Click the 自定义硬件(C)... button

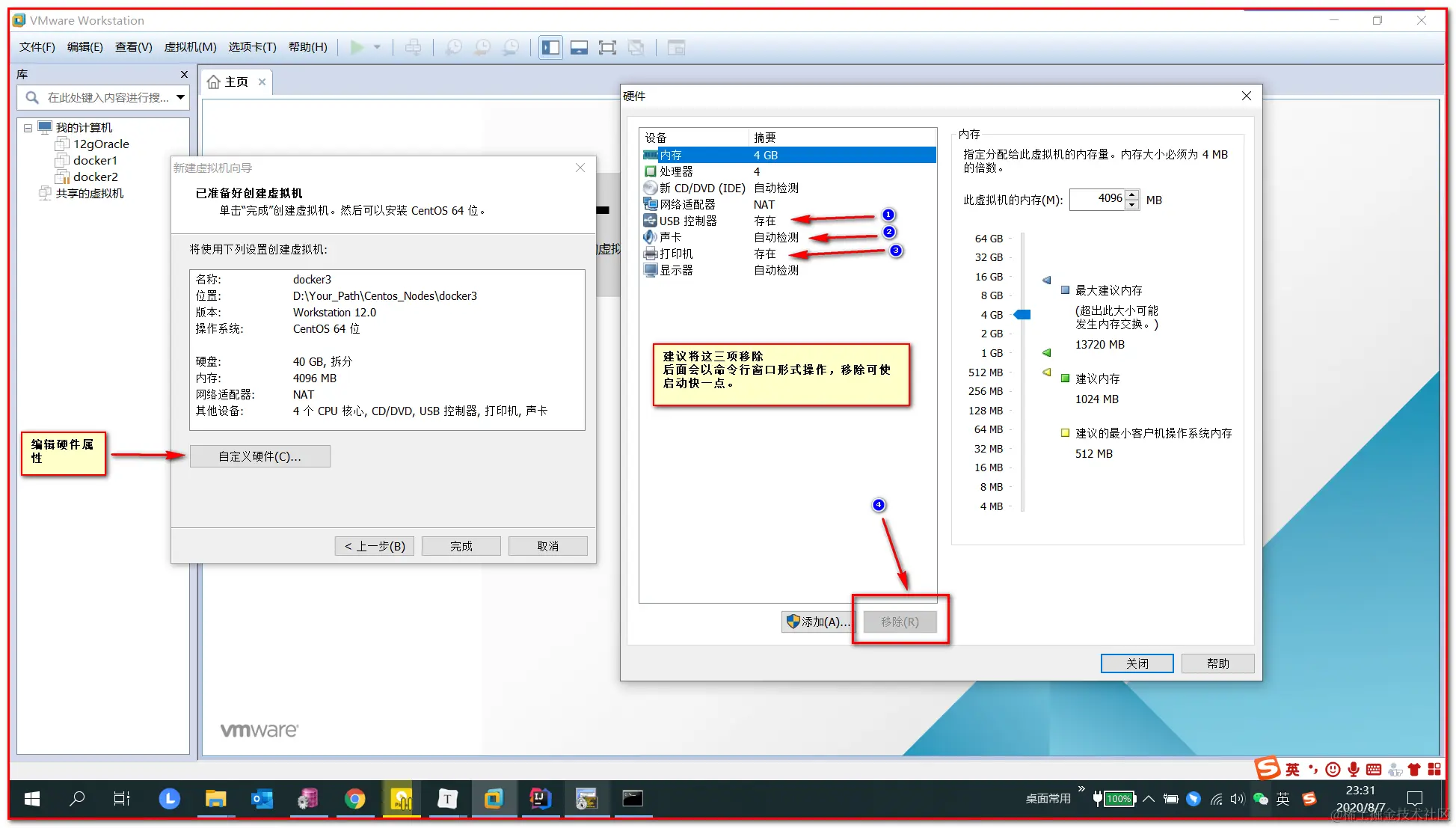259,456
